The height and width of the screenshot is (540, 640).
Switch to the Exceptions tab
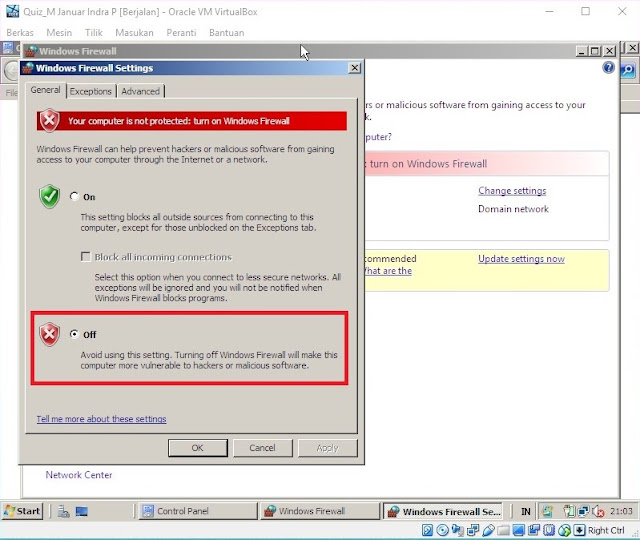91,91
